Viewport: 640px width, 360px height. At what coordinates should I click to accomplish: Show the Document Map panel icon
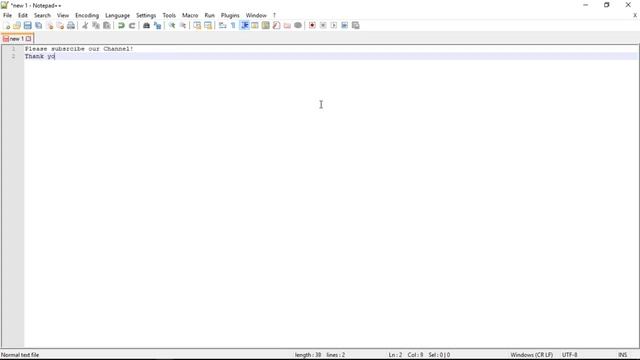[266, 25]
